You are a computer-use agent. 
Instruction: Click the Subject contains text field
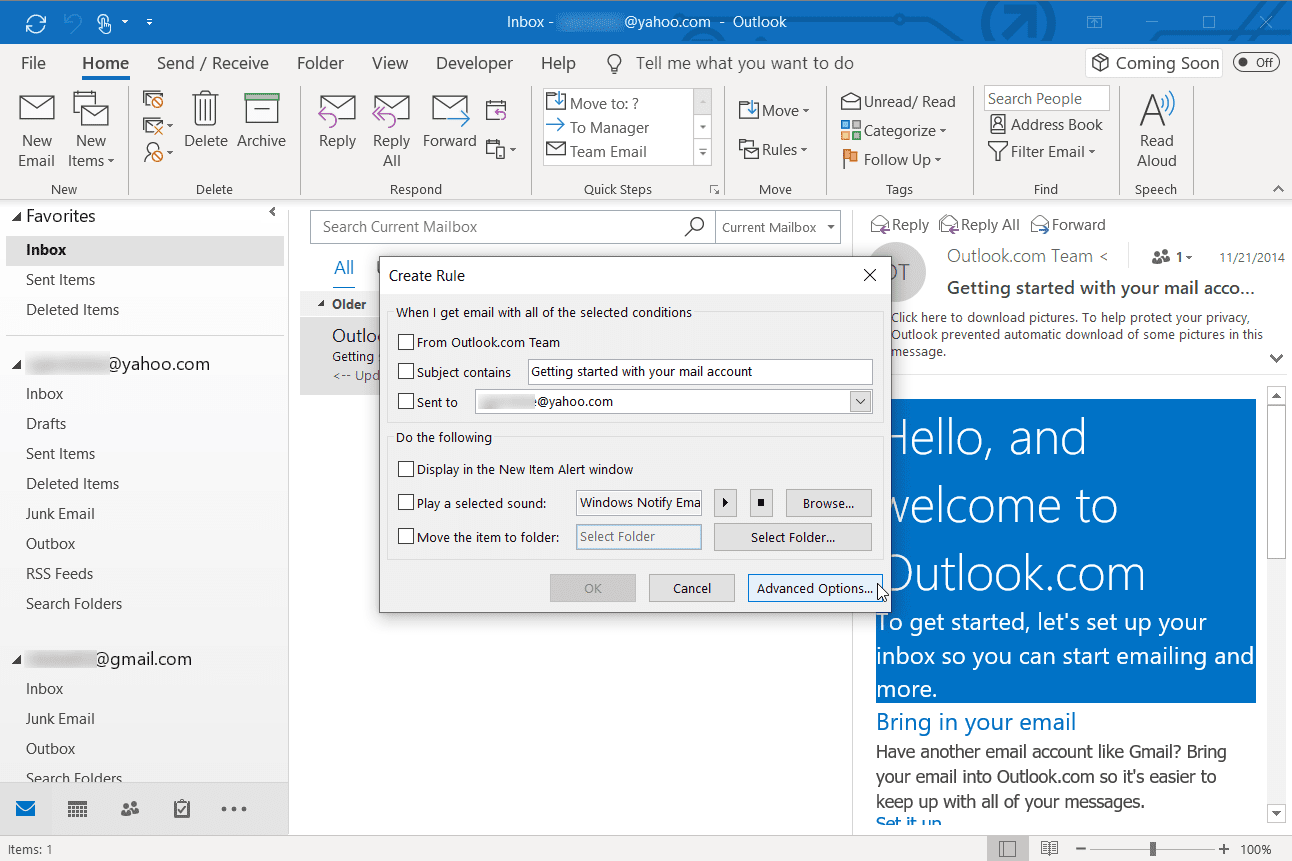(700, 372)
